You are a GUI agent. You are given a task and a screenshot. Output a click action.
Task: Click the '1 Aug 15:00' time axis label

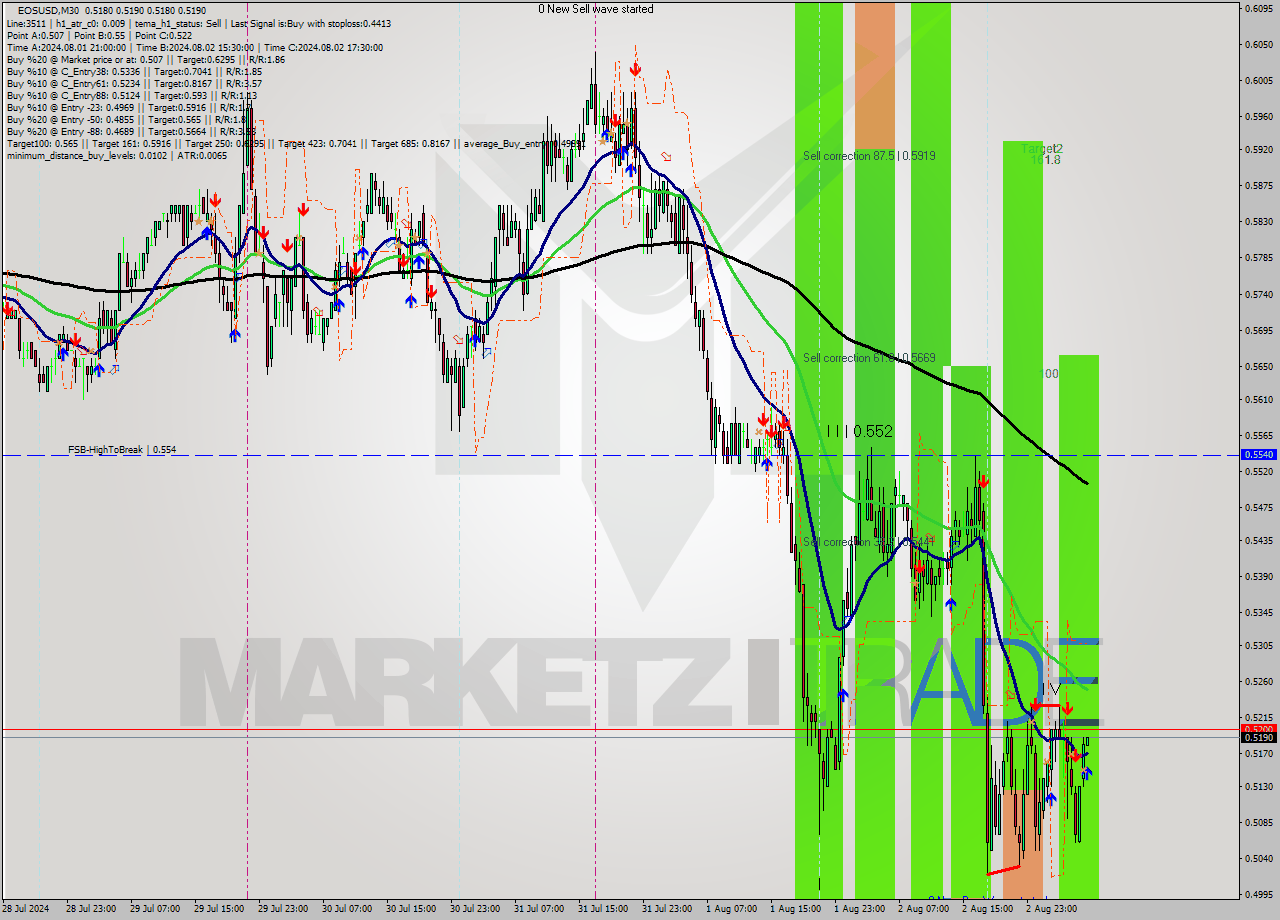click(x=795, y=909)
